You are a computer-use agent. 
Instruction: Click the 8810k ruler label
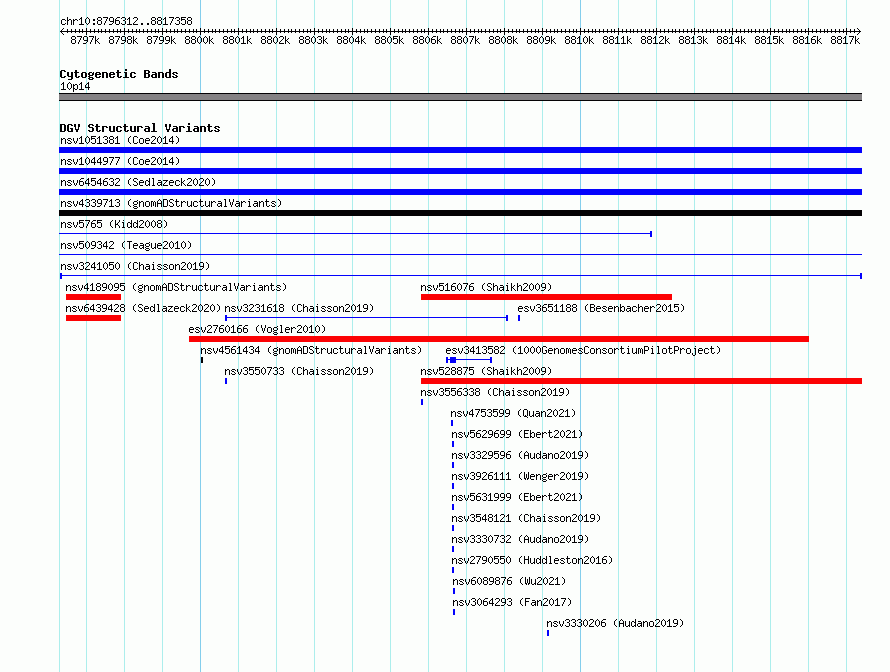[579, 40]
